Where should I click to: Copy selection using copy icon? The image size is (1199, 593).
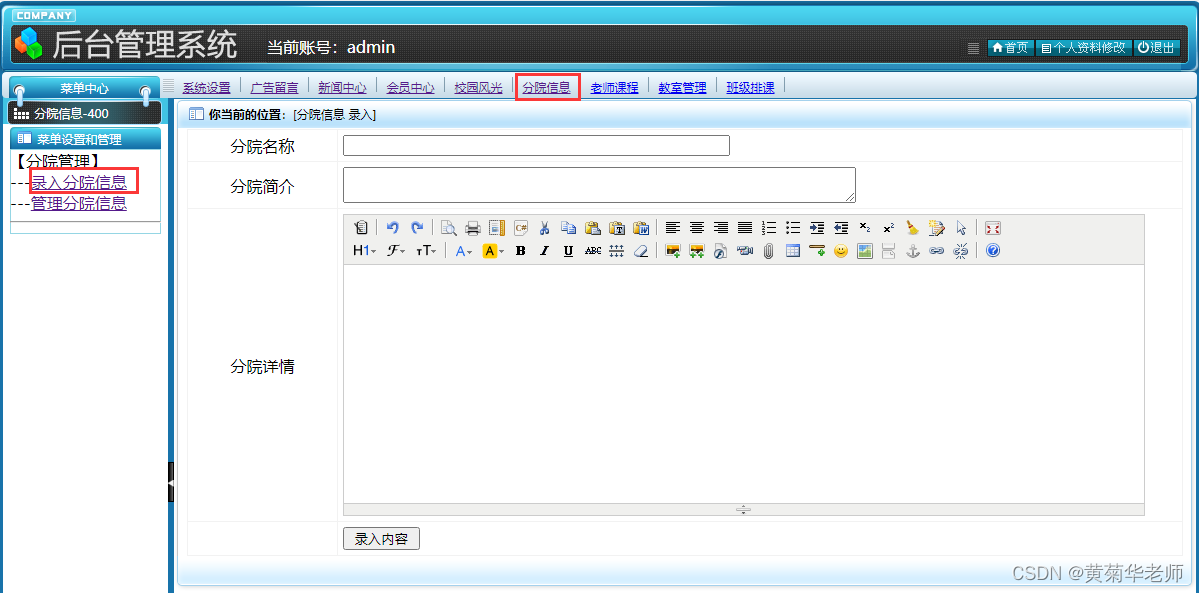568,228
